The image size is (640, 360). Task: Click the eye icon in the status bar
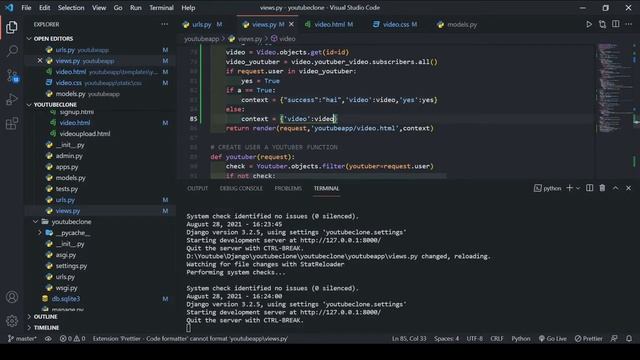pyautogui.click(x=48, y=339)
